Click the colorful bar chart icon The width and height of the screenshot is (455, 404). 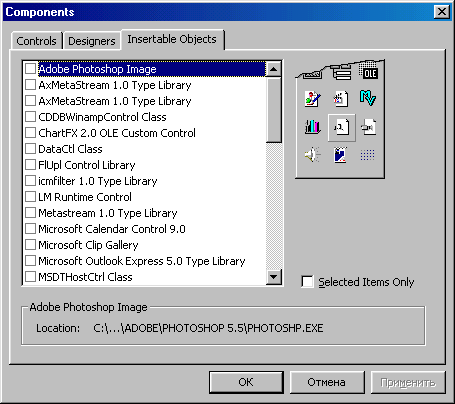click(312, 127)
